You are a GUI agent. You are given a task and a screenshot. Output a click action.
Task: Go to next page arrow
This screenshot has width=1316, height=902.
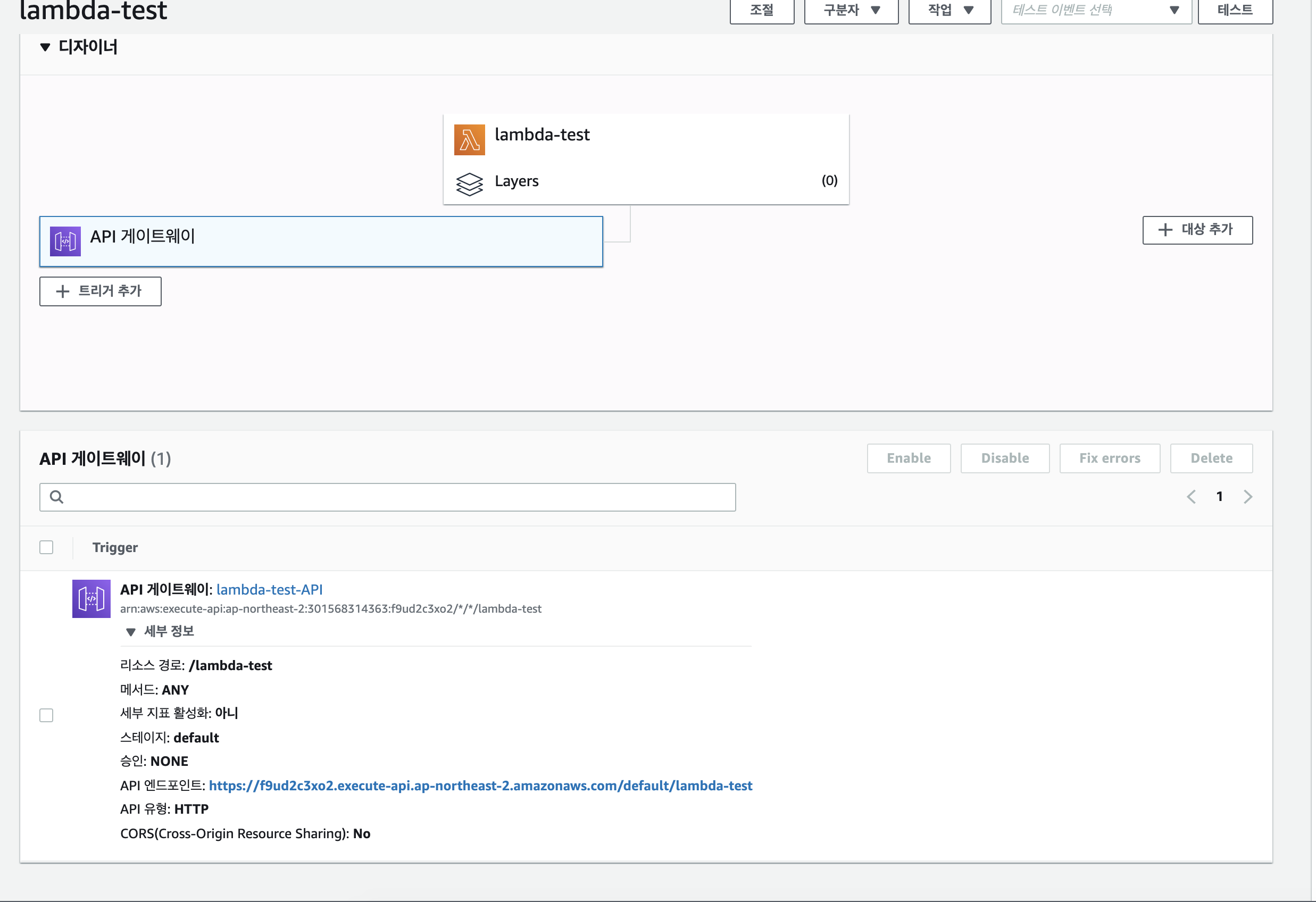tap(1247, 497)
